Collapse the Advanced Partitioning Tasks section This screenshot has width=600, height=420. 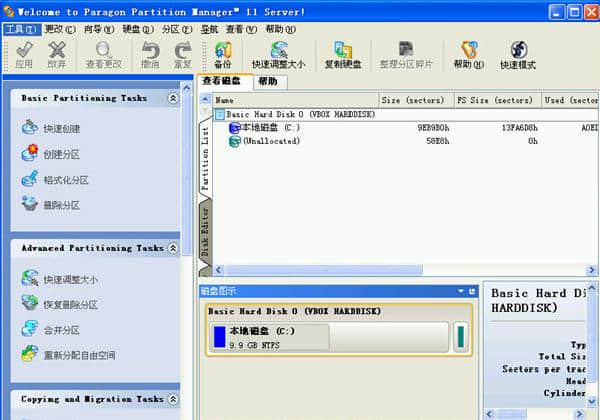(173, 248)
